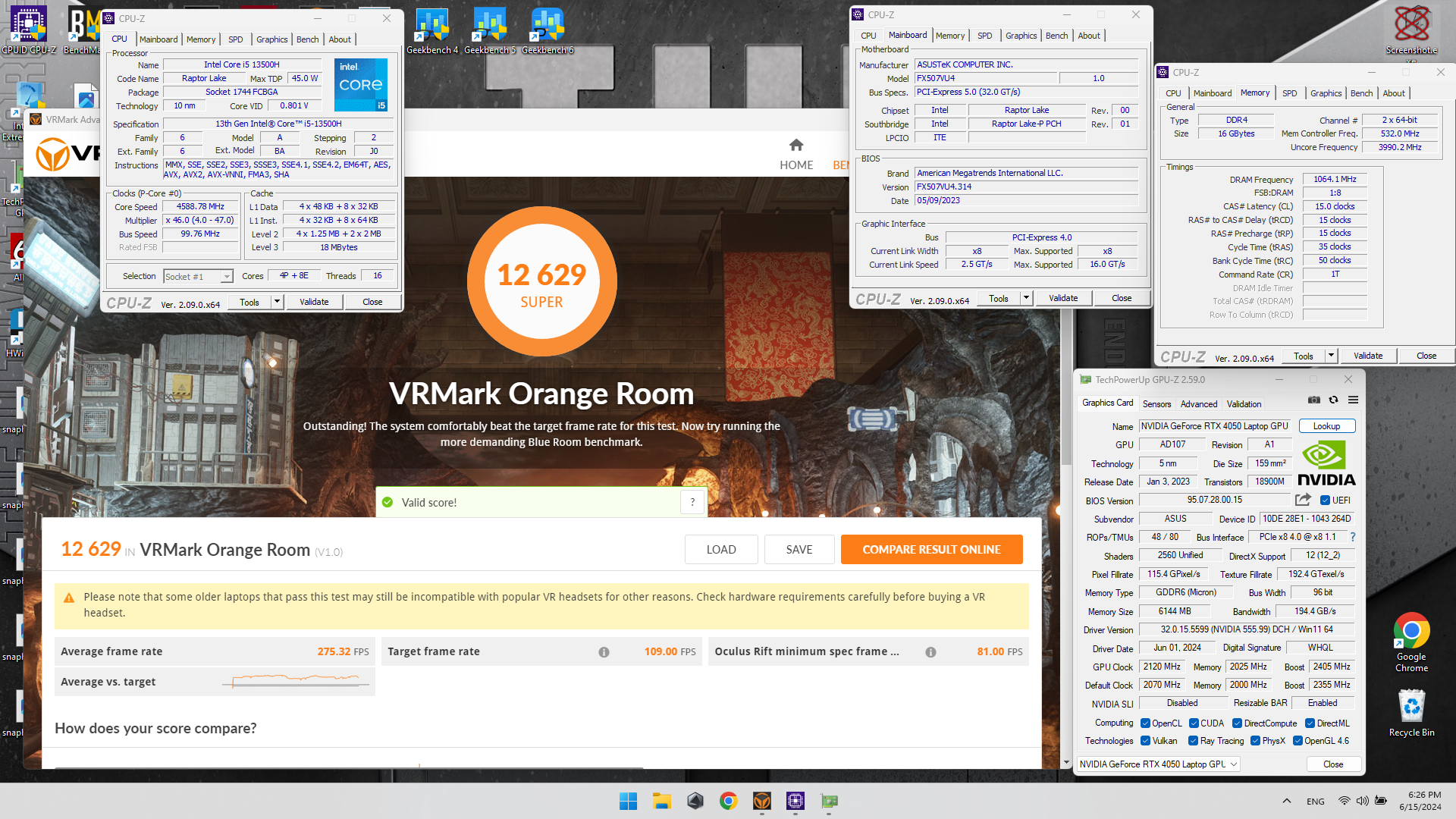Screen dimensions: 1456x819
Task: Click the Tools button in Mainboard window
Action: [999, 298]
